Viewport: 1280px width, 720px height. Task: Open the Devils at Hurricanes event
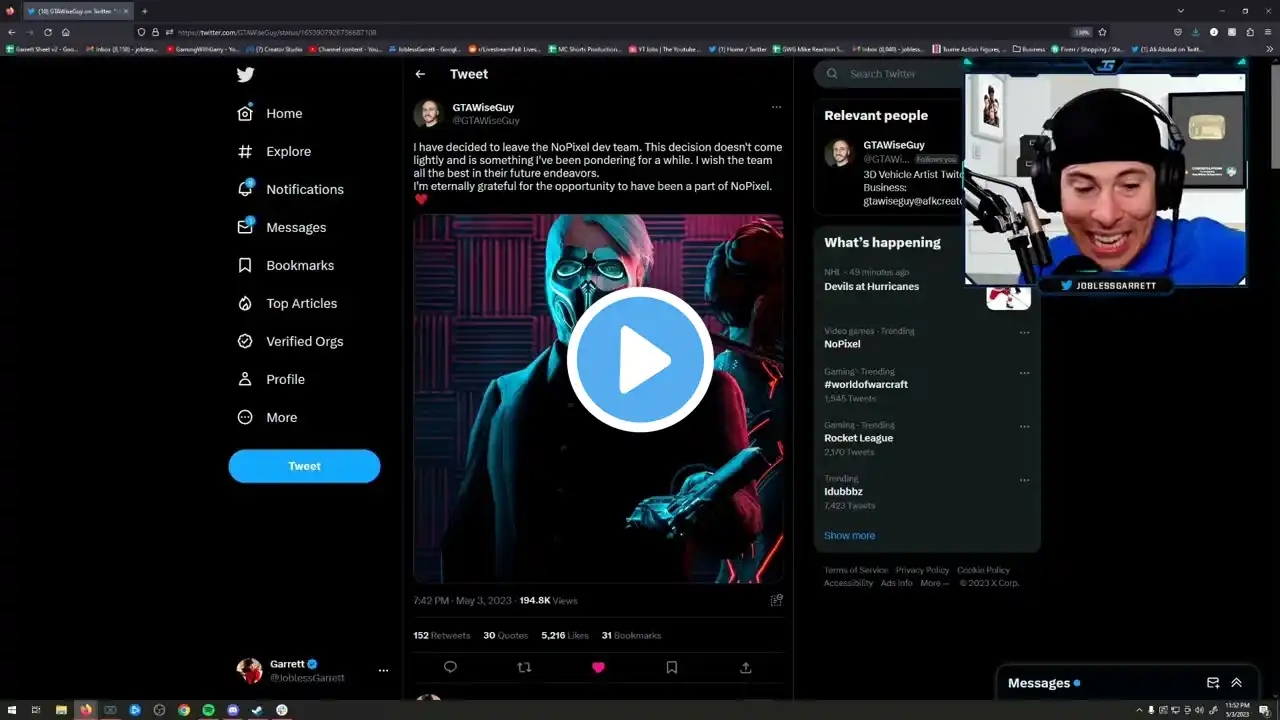pyautogui.click(x=871, y=286)
